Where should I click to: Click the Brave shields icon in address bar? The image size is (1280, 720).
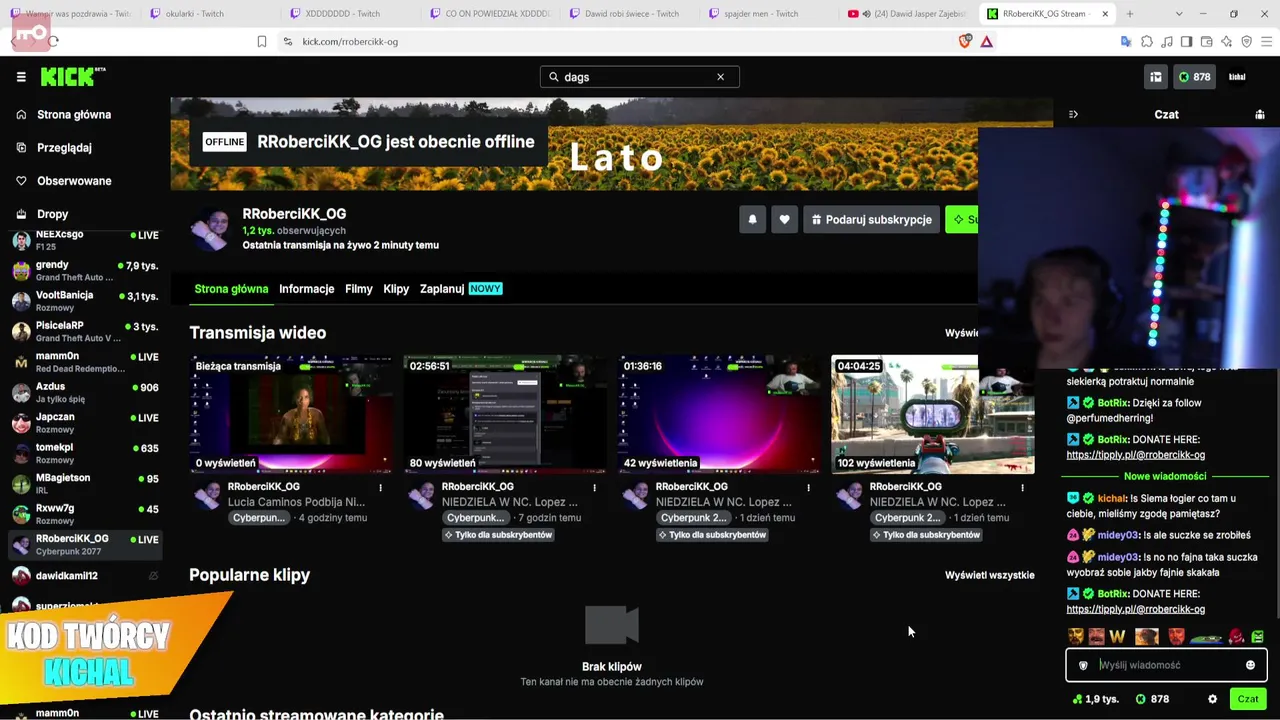pyautogui.click(x=965, y=41)
